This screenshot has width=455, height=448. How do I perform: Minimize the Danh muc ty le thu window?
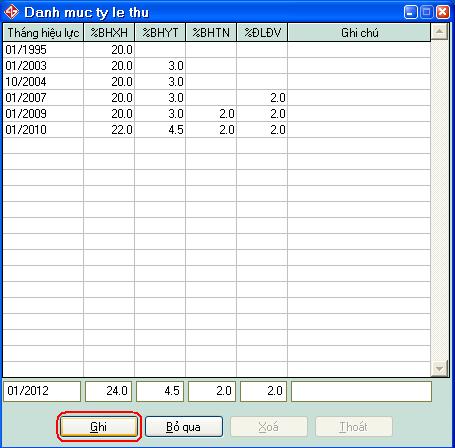411,12
